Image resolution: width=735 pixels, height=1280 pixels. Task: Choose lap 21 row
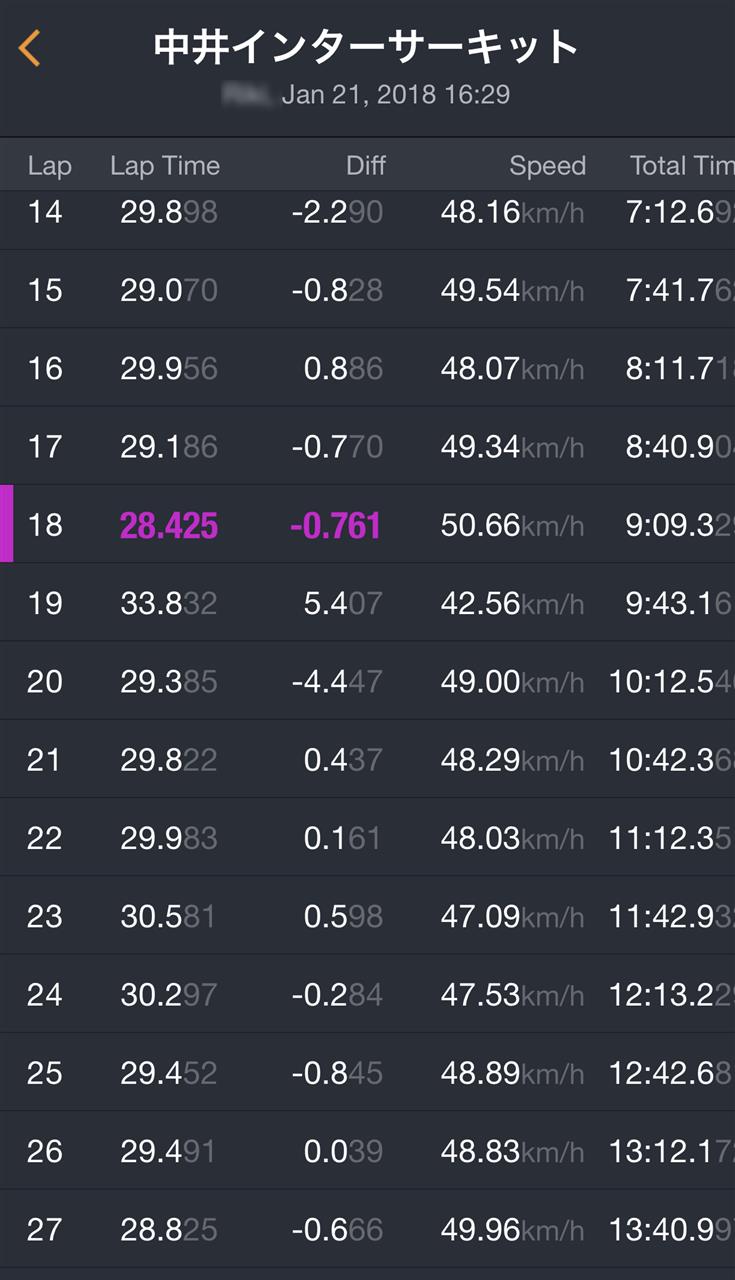[367, 760]
